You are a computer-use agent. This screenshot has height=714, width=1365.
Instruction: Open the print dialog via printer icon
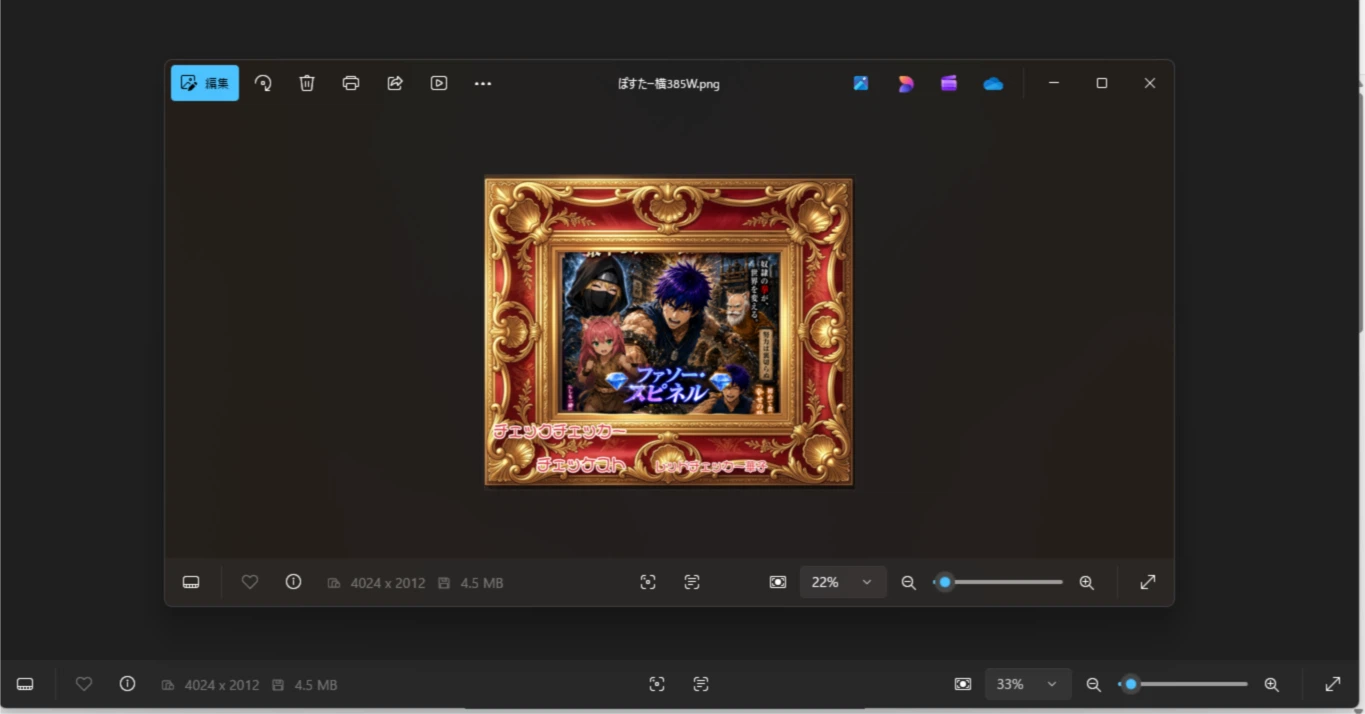point(351,83)
